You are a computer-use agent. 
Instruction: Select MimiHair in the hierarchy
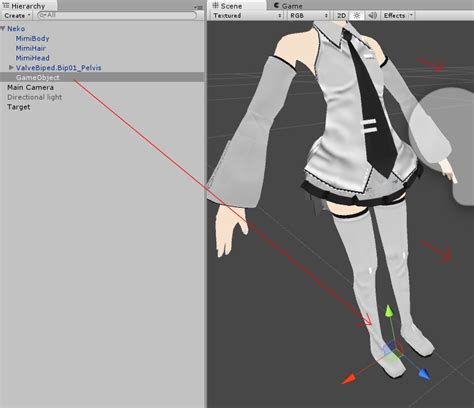(x=31, y=48)
